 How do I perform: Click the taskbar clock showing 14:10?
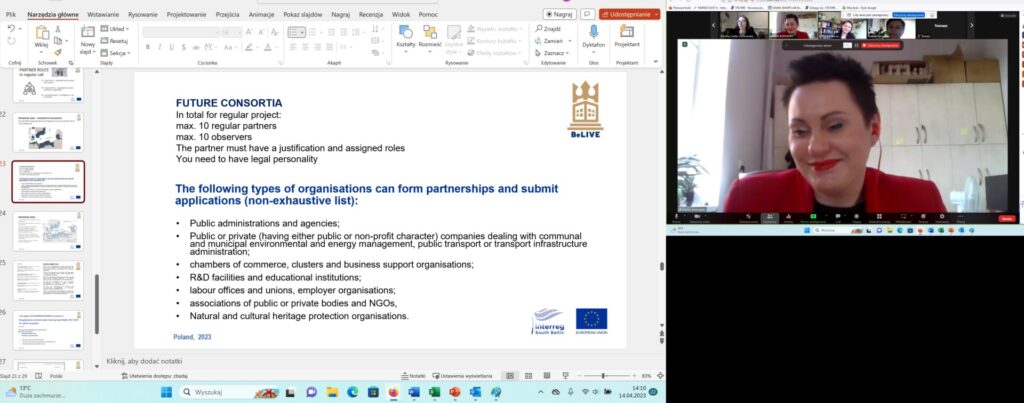pos(630,392)
